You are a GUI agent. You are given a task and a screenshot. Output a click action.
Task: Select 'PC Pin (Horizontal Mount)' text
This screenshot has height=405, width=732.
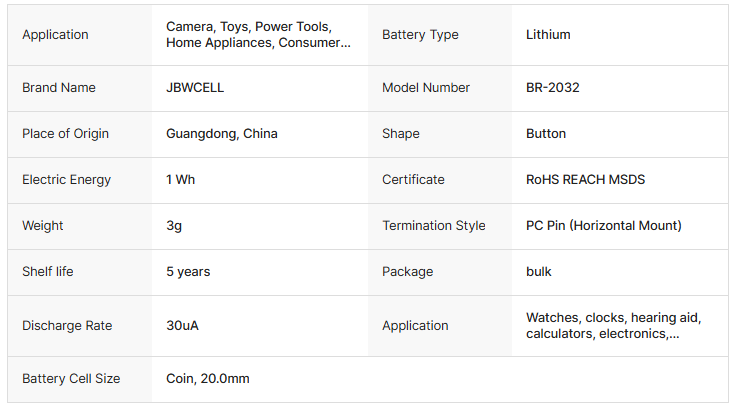click(x=603, y=226)
